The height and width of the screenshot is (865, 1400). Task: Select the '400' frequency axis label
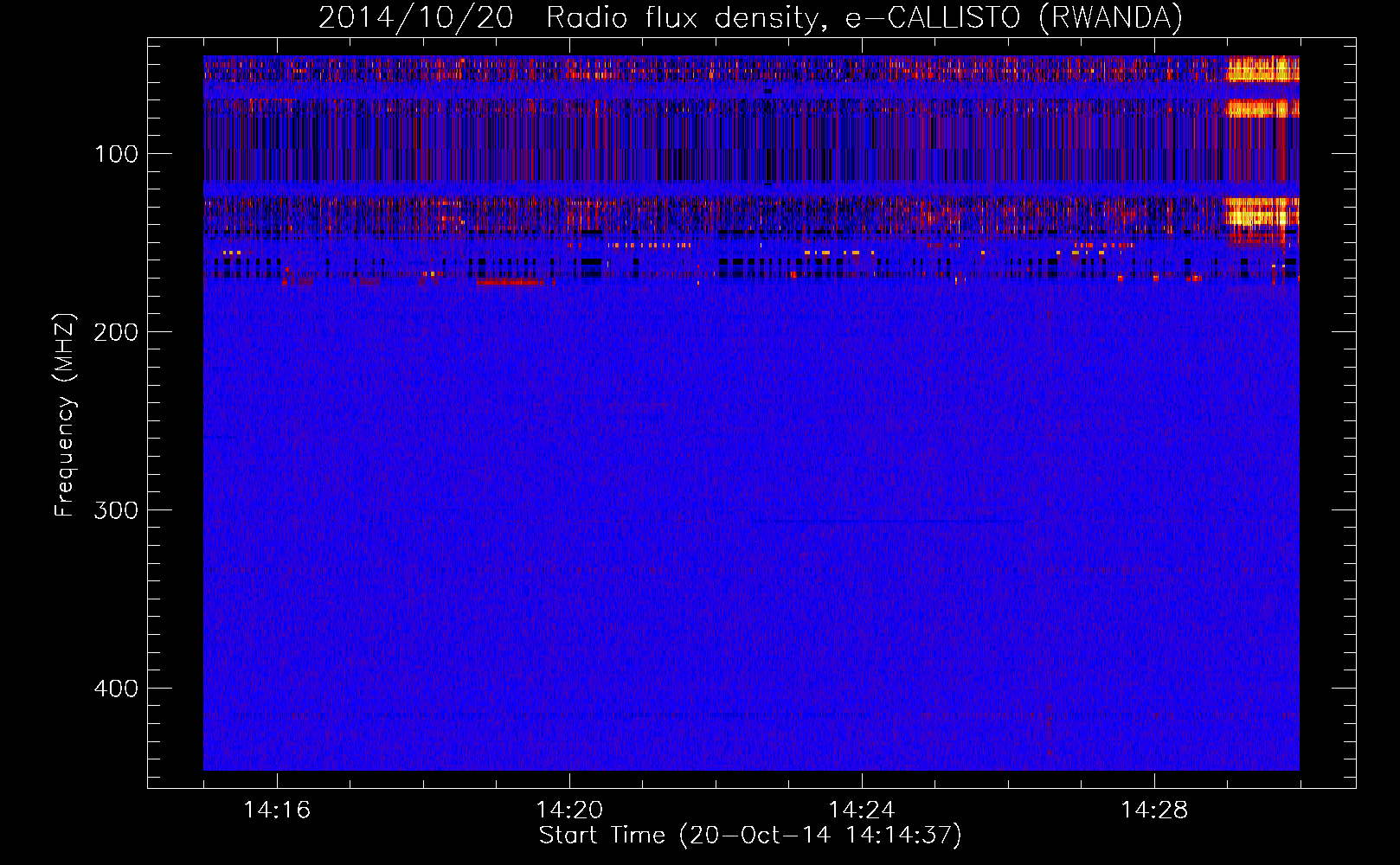pyautogui.click(x=116, y=689)
